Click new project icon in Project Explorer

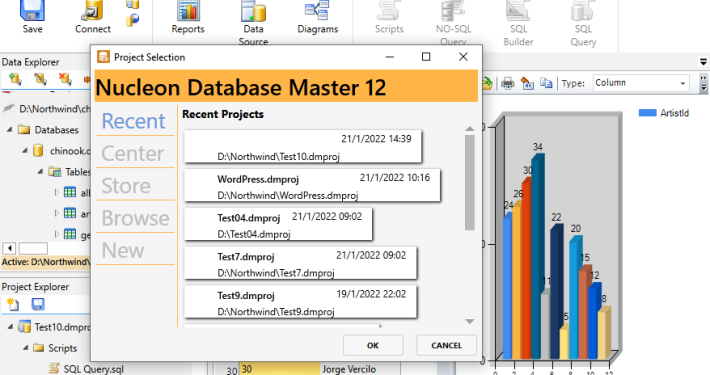[x=13, y=304]
